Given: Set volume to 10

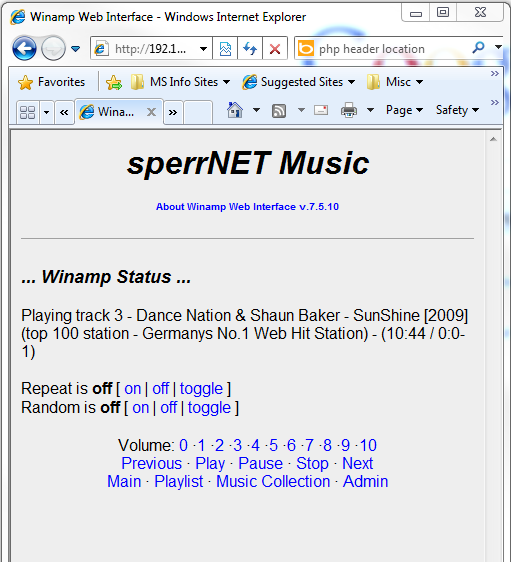Looking at the screenshot, I should coord(368,446).
